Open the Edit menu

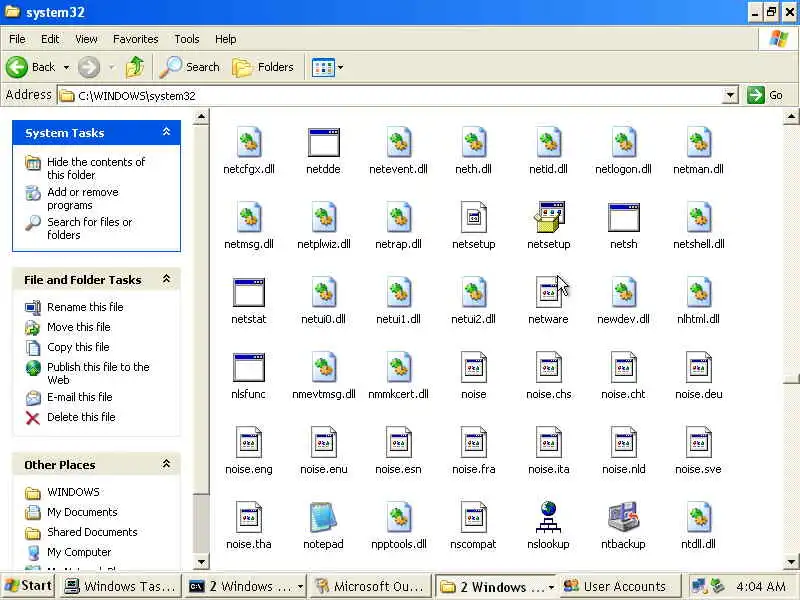click(x=50, y=39)
